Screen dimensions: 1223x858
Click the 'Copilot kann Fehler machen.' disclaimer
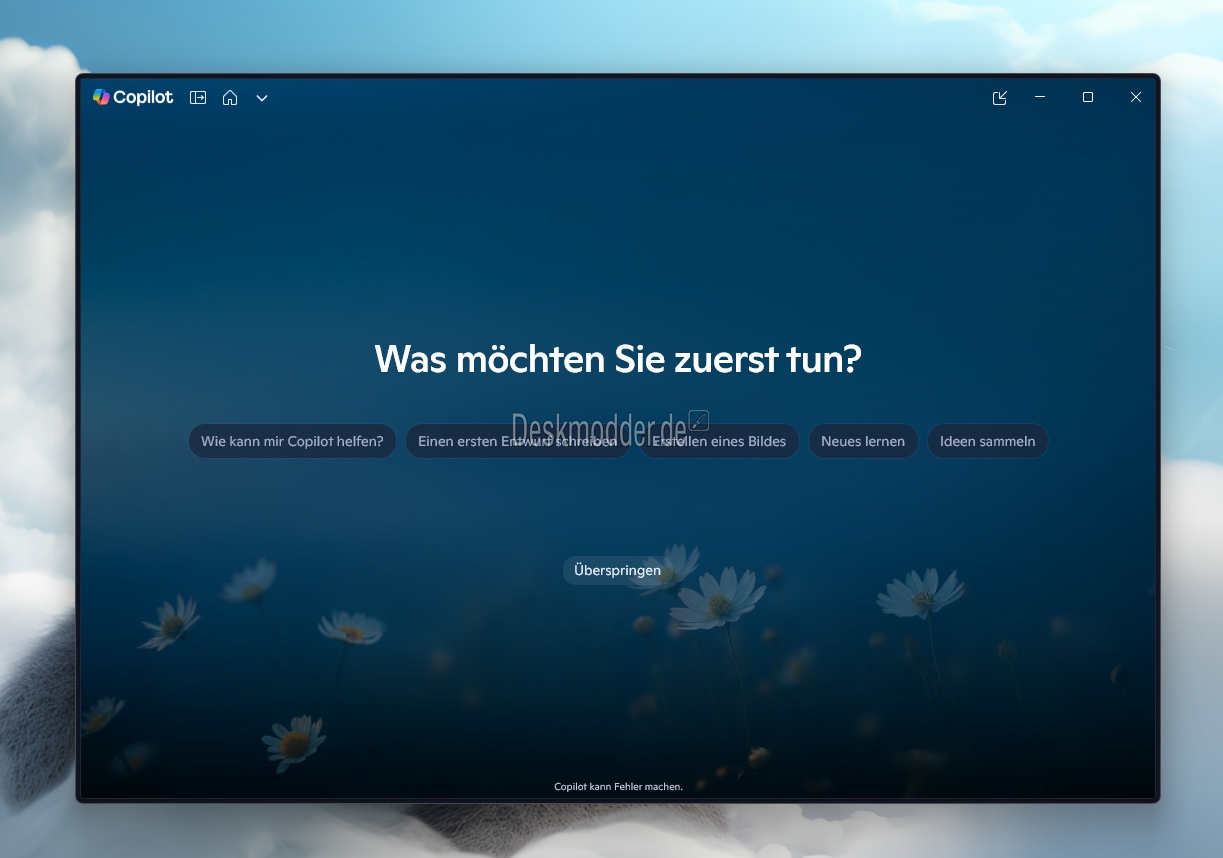pos(618,787)
